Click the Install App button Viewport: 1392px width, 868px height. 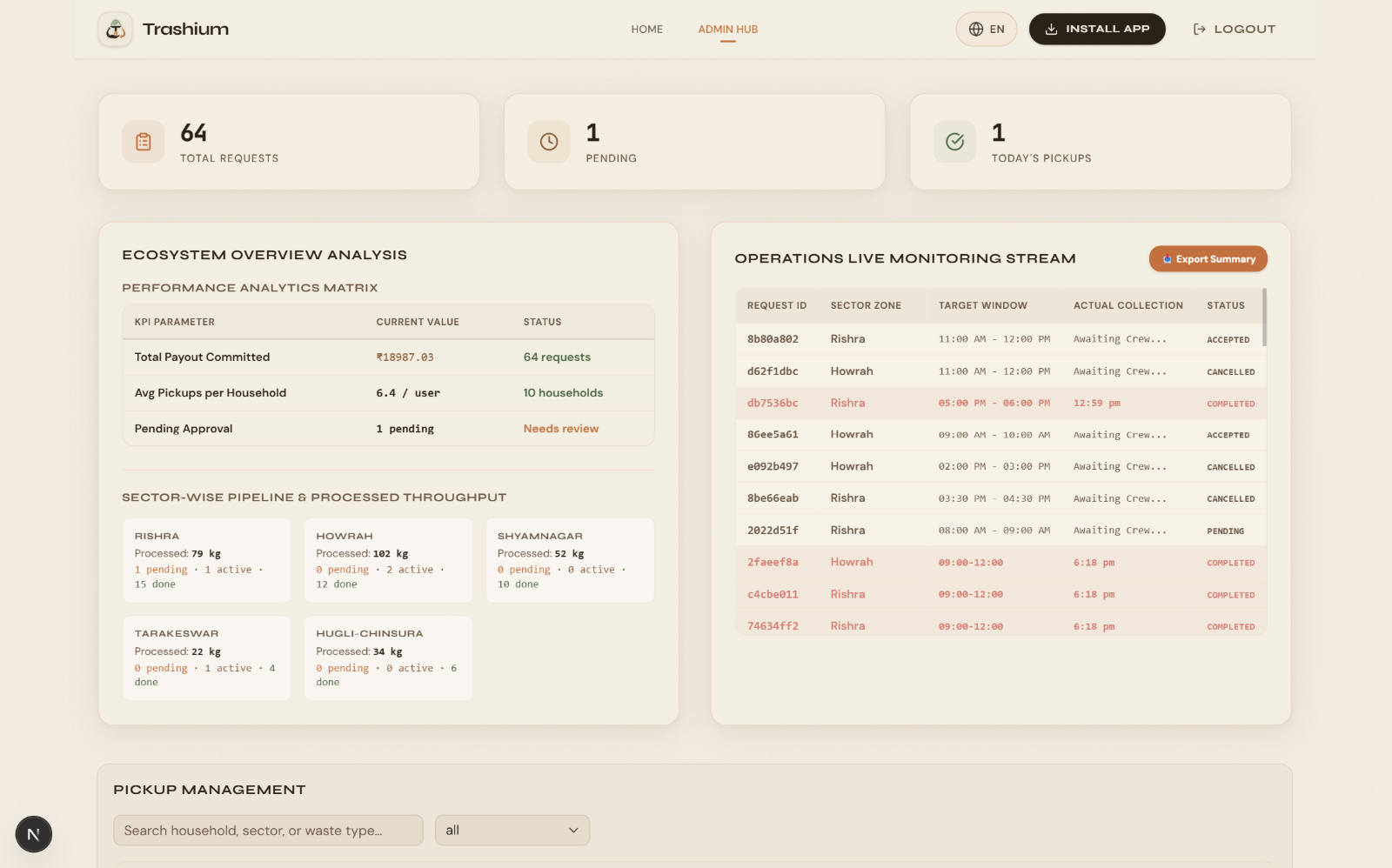[1097, 30]
